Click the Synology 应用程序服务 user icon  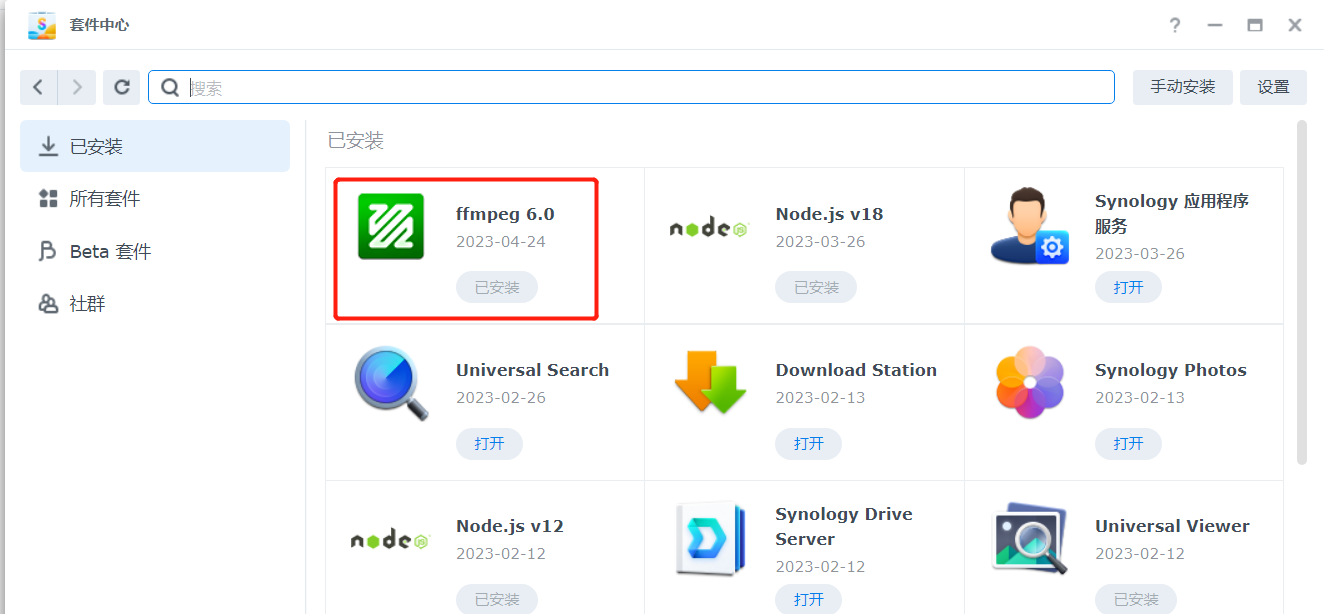coord(1029,226)
